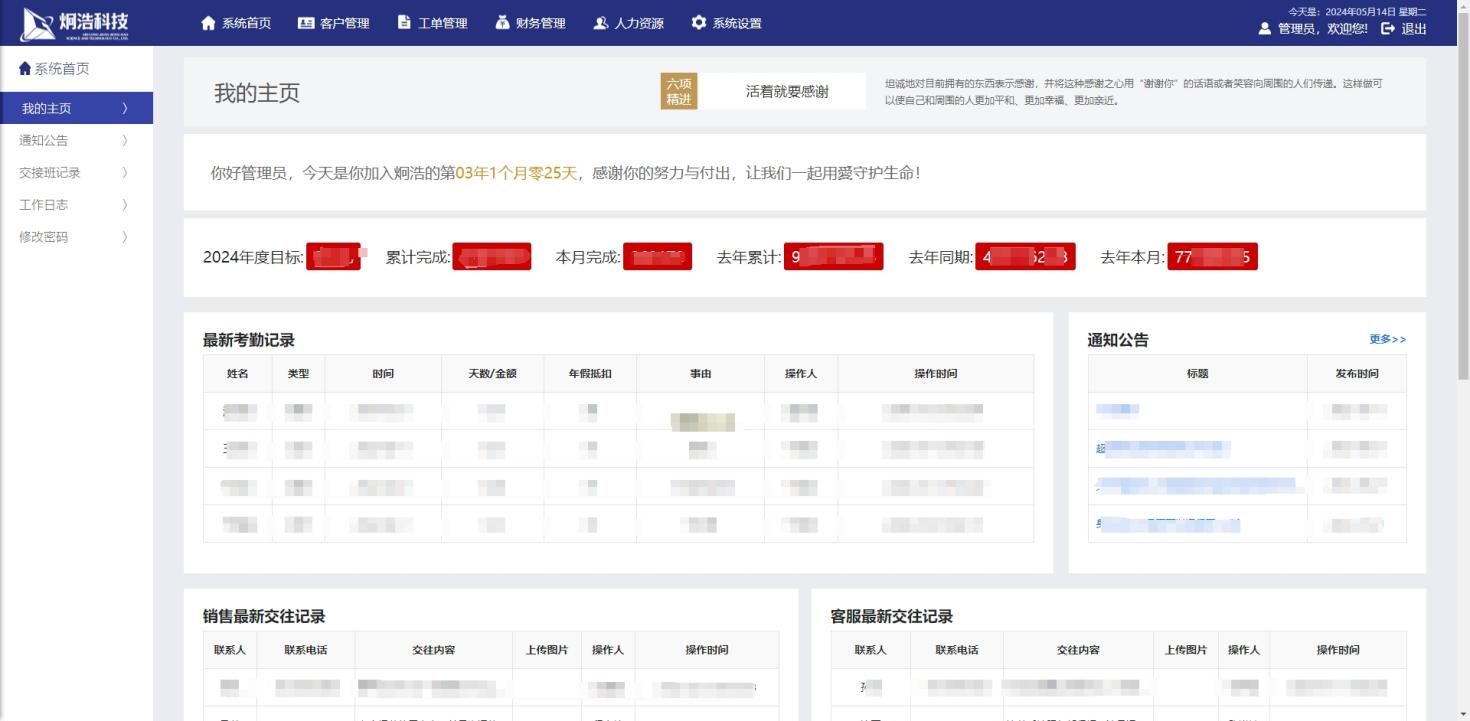Click the logout arrow icon beside 退出
This screenshot has height=721, width=1470.
click(x=1387, y=29)
